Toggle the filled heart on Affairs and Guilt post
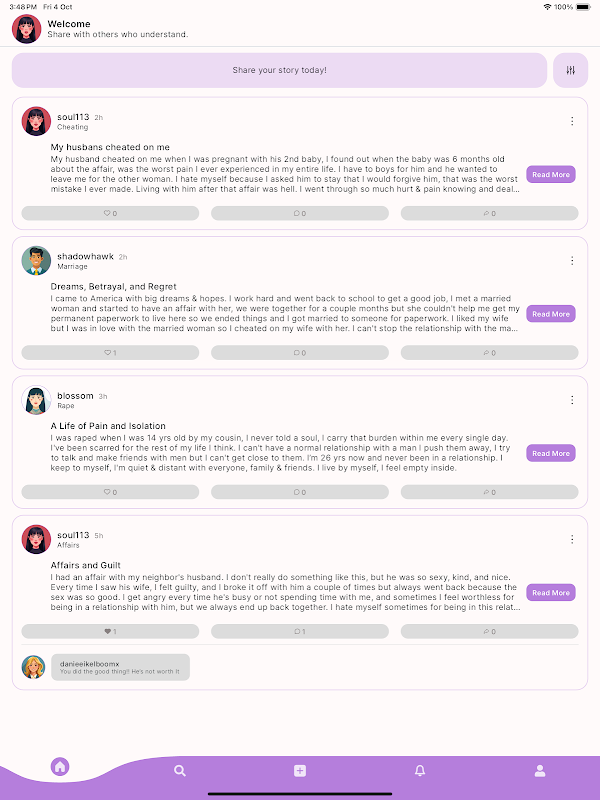This screenshot has width=600, height=800. (110, 631)
